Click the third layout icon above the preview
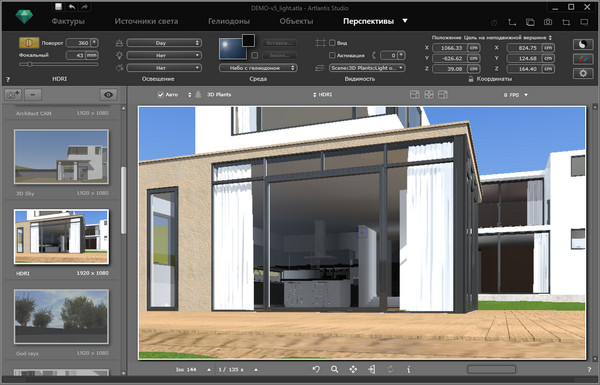600x385 pixels. (443, 95)
